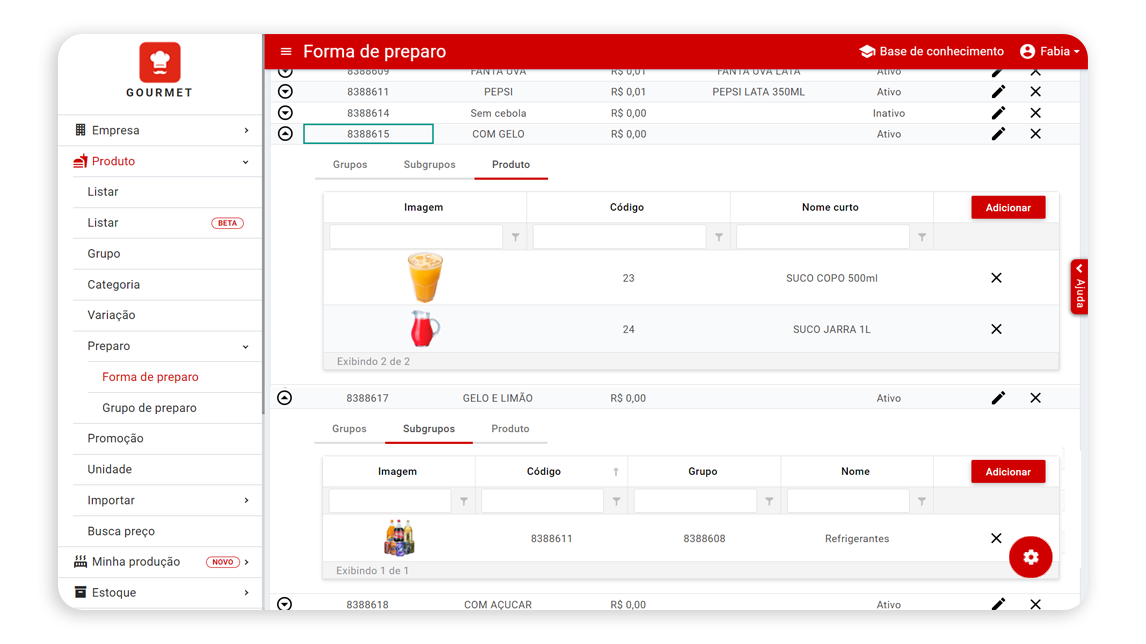Edit the PEPSI row with pencil icon
The height and width of the screenshot is (644, 1146).
click(998, 92)
